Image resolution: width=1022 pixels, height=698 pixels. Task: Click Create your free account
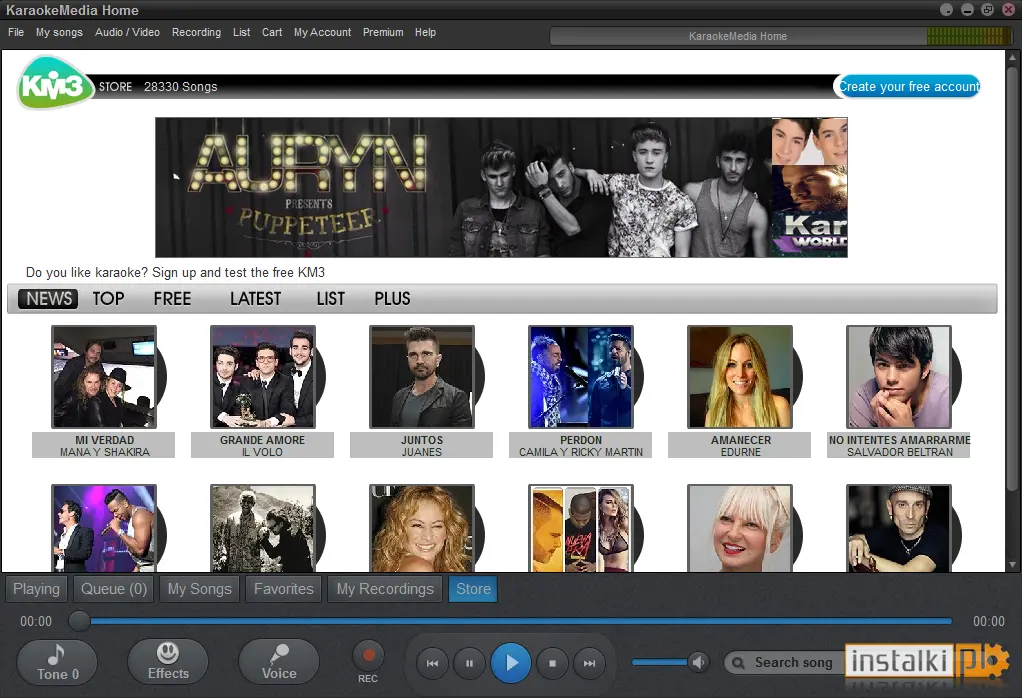(908, 86)
